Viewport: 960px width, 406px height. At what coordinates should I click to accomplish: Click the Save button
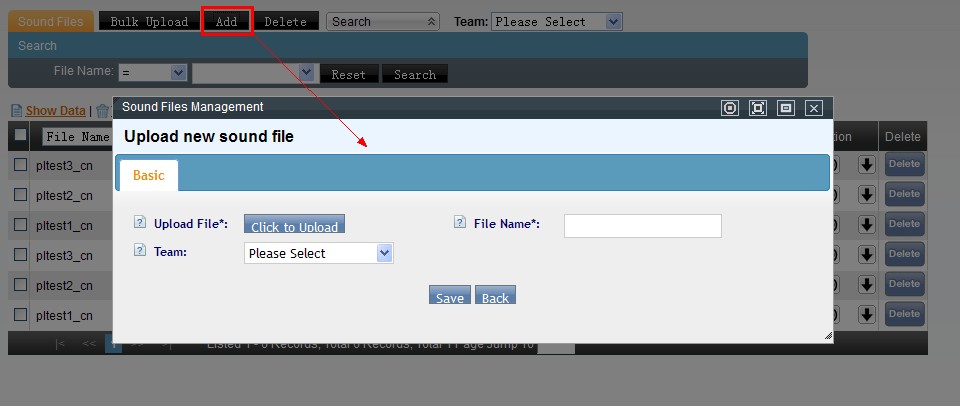[x=449, y=297]
